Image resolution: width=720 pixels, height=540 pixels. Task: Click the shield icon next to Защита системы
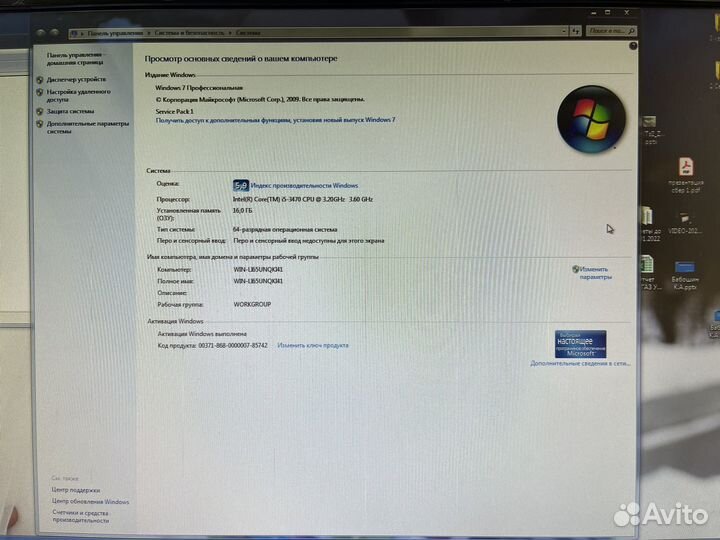40,111
